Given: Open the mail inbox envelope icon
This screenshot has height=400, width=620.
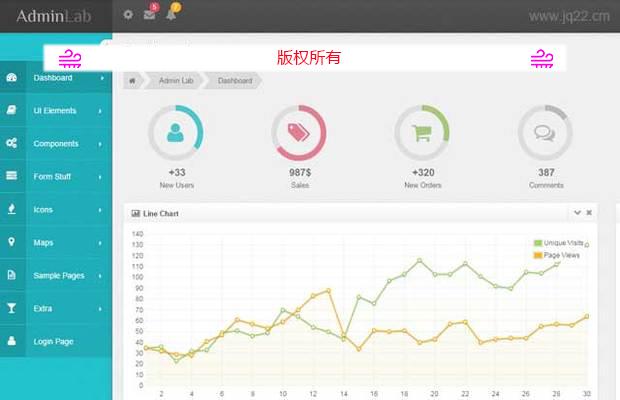Looking at the screenshot, I should [149, 15].
